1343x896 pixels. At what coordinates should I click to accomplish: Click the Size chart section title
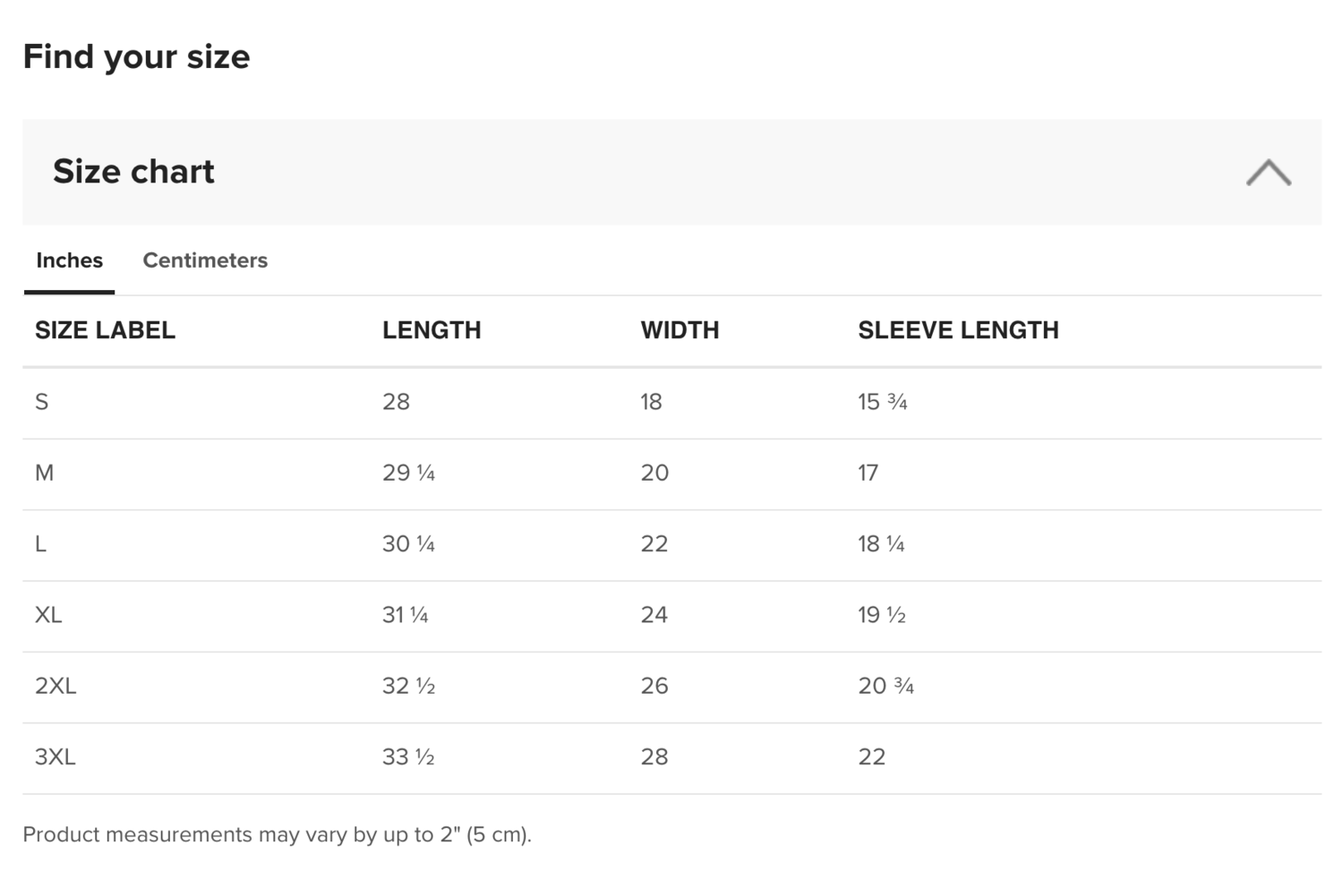pyautogui.click(x=133, y=171)
